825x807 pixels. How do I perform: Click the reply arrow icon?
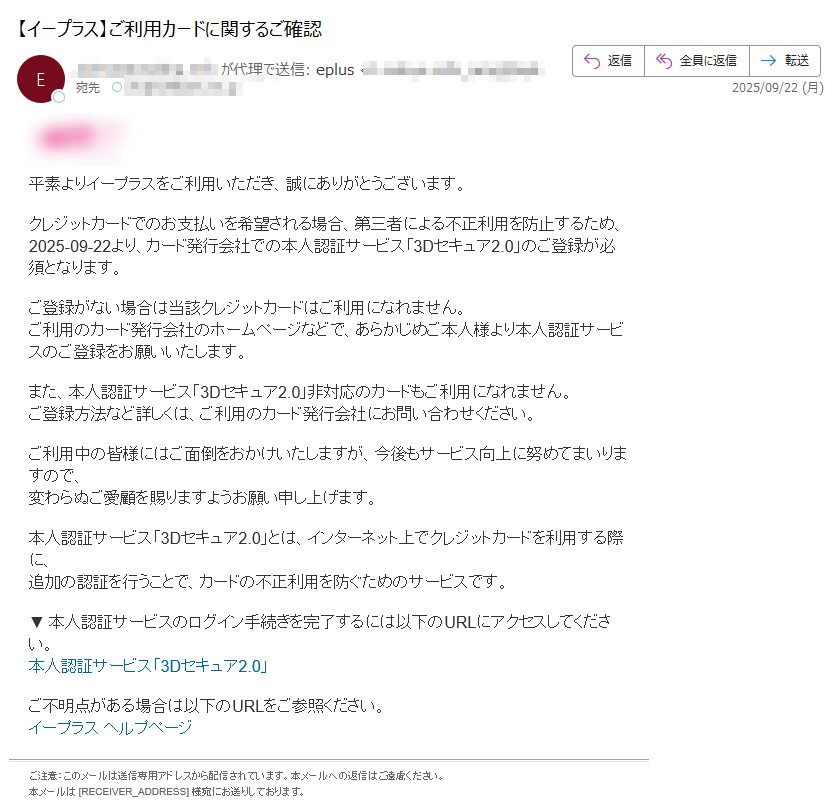[x=592, y=61]
